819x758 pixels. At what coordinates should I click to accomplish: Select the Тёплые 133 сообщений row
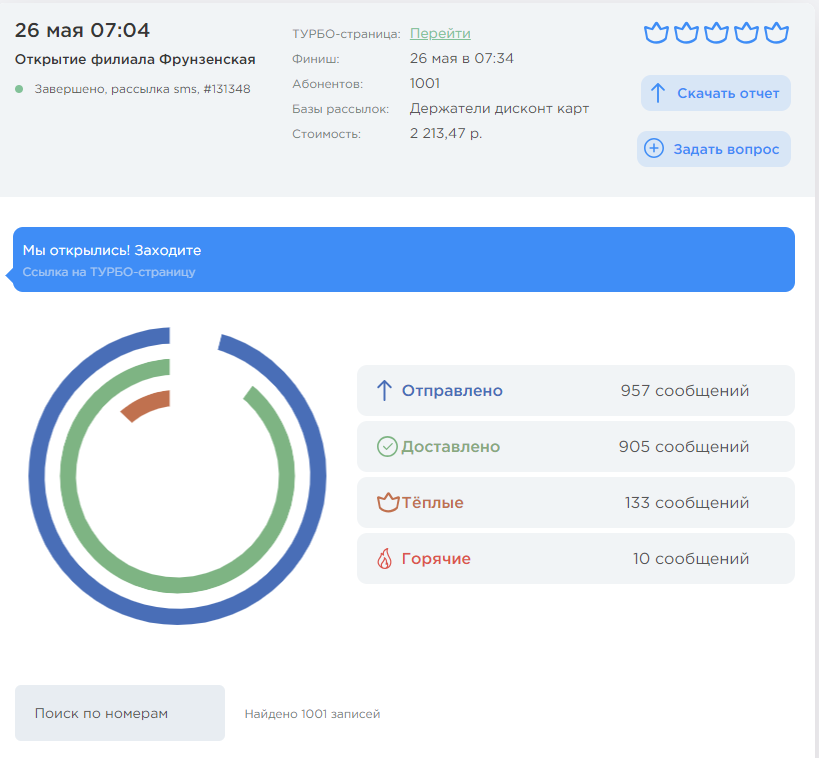coord(575,503)
